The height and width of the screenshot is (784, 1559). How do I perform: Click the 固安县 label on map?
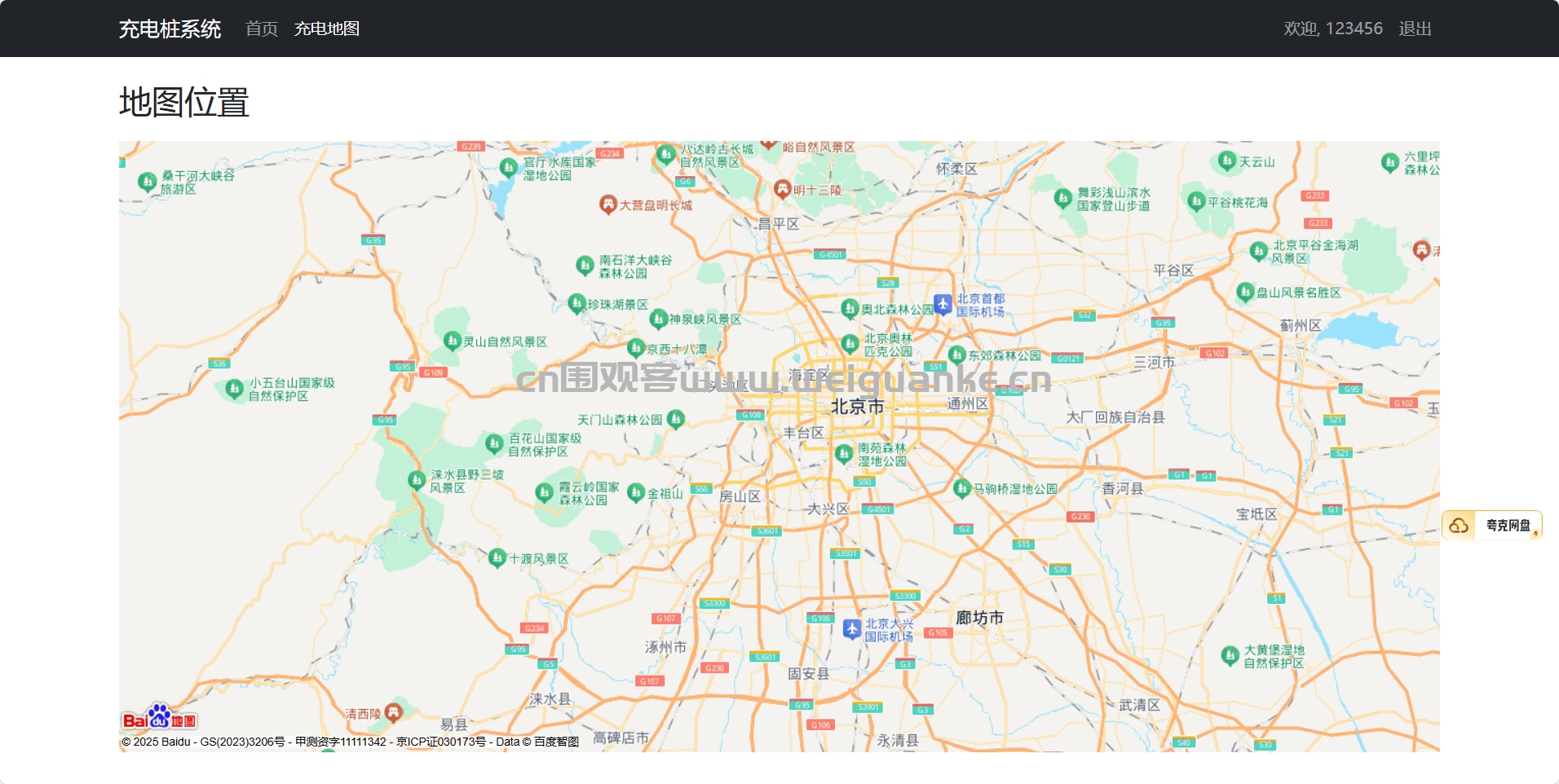pos(808,674)
